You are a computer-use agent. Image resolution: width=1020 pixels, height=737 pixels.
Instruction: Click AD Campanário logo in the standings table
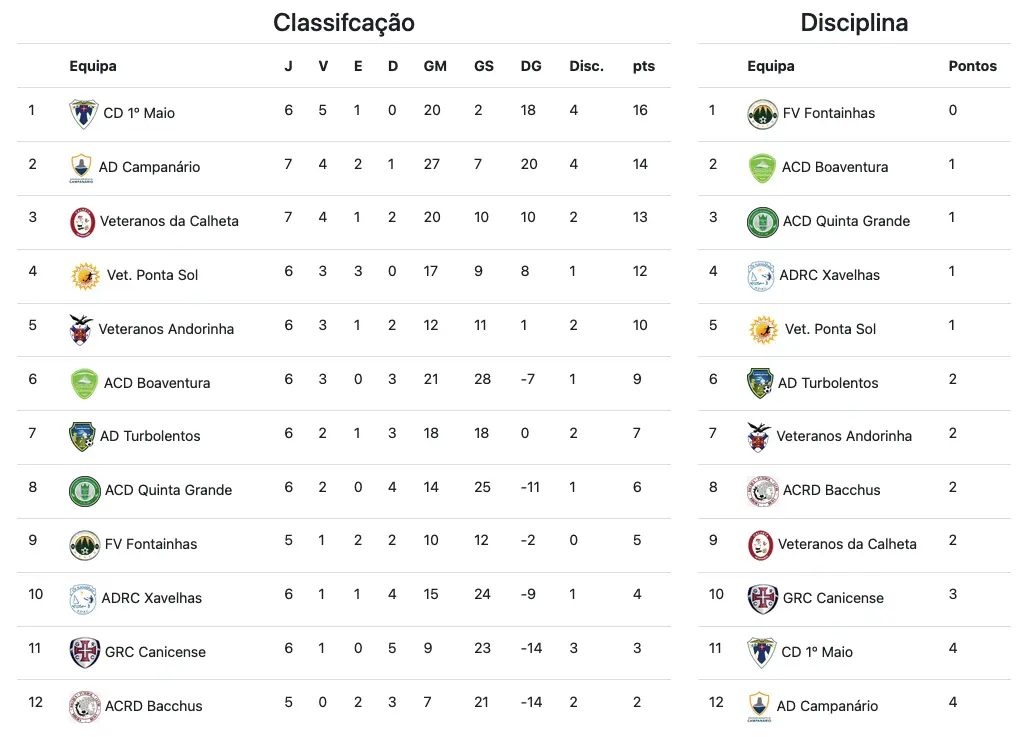pos(82,167)
